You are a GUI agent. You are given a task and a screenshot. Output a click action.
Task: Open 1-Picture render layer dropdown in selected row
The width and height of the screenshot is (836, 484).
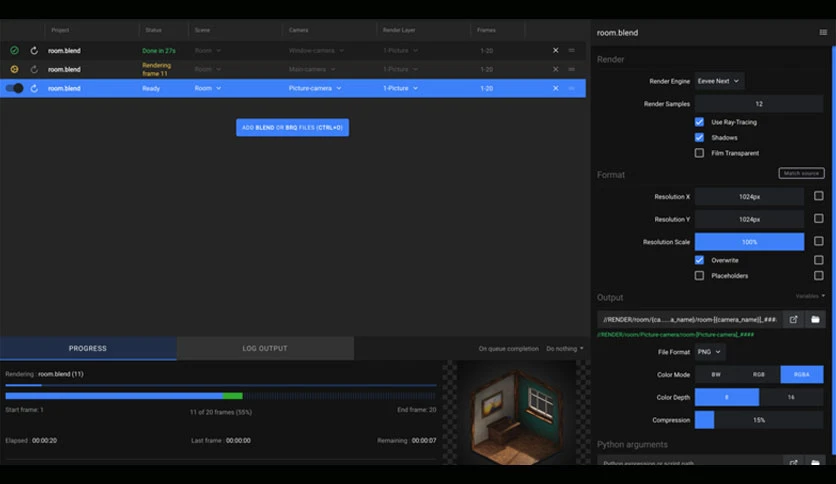coord(400,88)
